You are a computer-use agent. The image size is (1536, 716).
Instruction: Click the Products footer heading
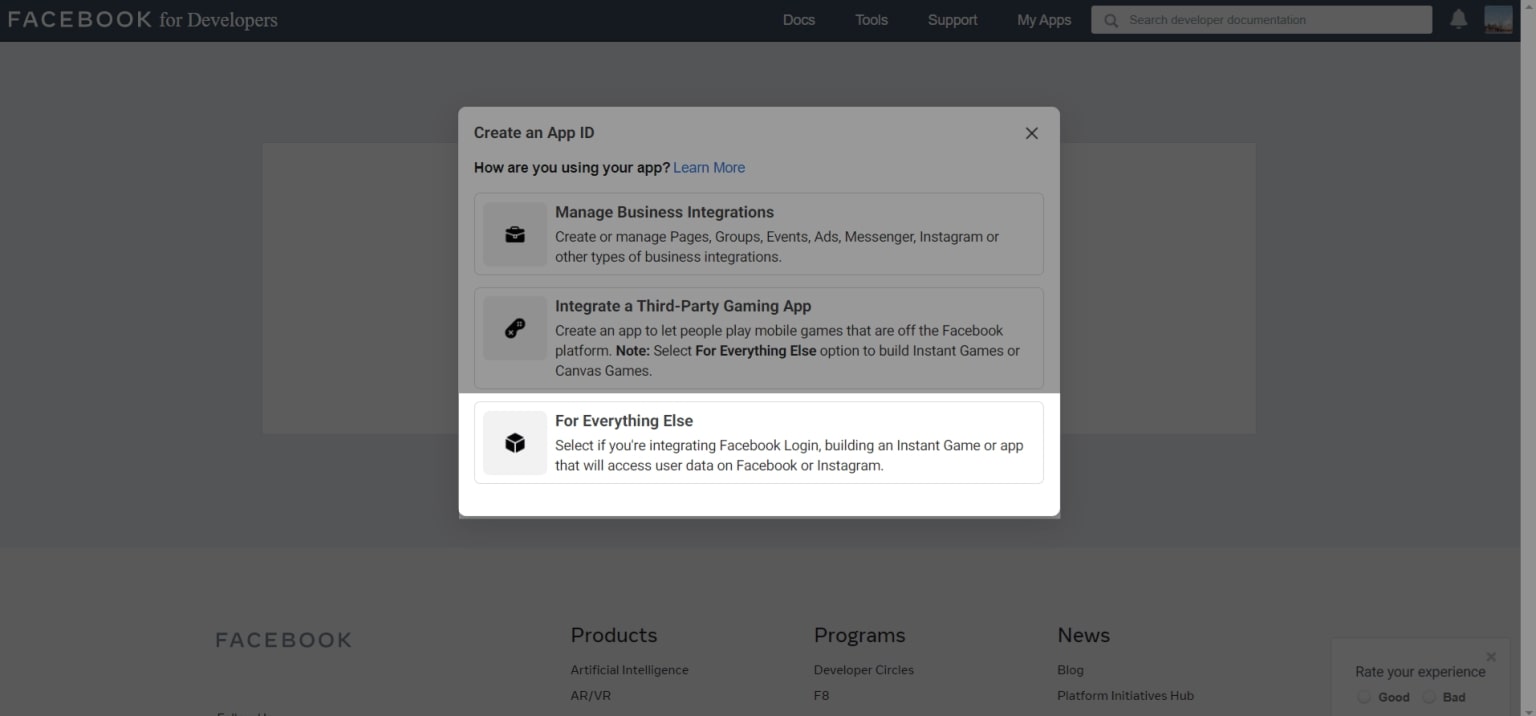(614, 635)
